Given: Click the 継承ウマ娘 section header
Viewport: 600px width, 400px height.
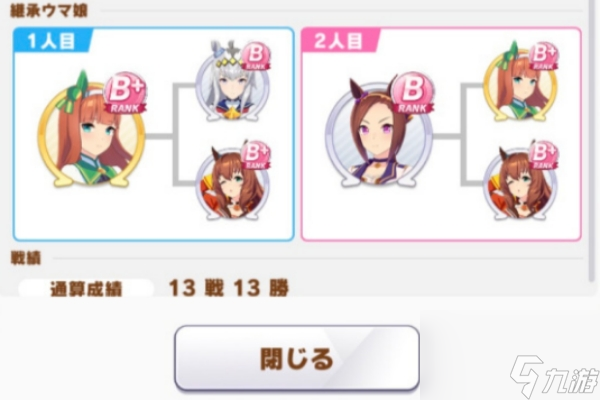Looking at the screenshot, I should (49, 11).
